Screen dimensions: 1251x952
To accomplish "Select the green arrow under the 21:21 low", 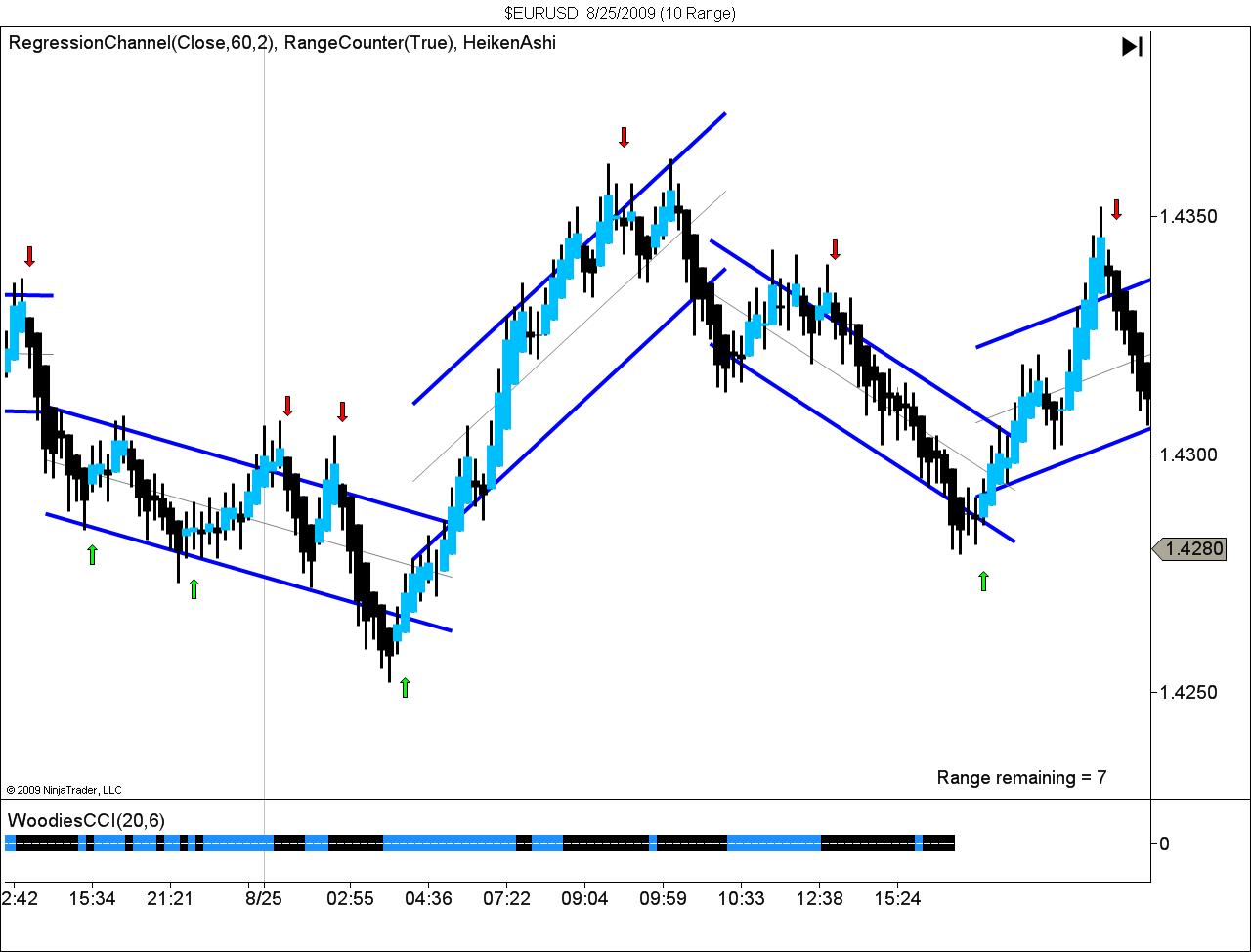I will [x=194, y=590].
